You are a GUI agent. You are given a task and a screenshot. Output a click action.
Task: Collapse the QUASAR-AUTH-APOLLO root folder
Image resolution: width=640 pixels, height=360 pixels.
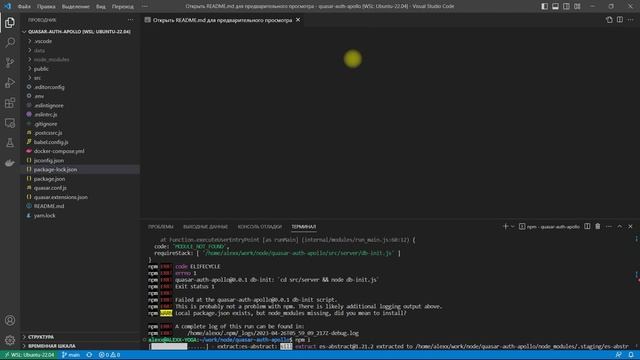pyautogui.click(x=80, y=32)
